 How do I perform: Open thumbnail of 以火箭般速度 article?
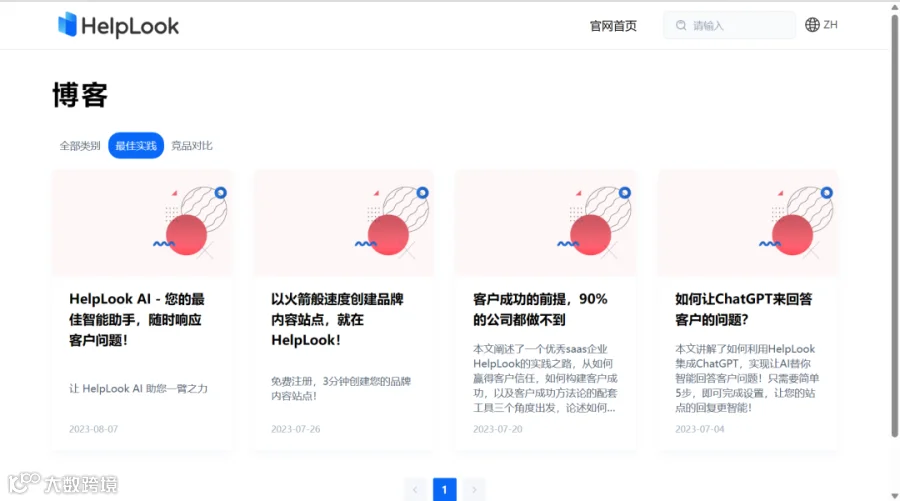tap(344, 223)
